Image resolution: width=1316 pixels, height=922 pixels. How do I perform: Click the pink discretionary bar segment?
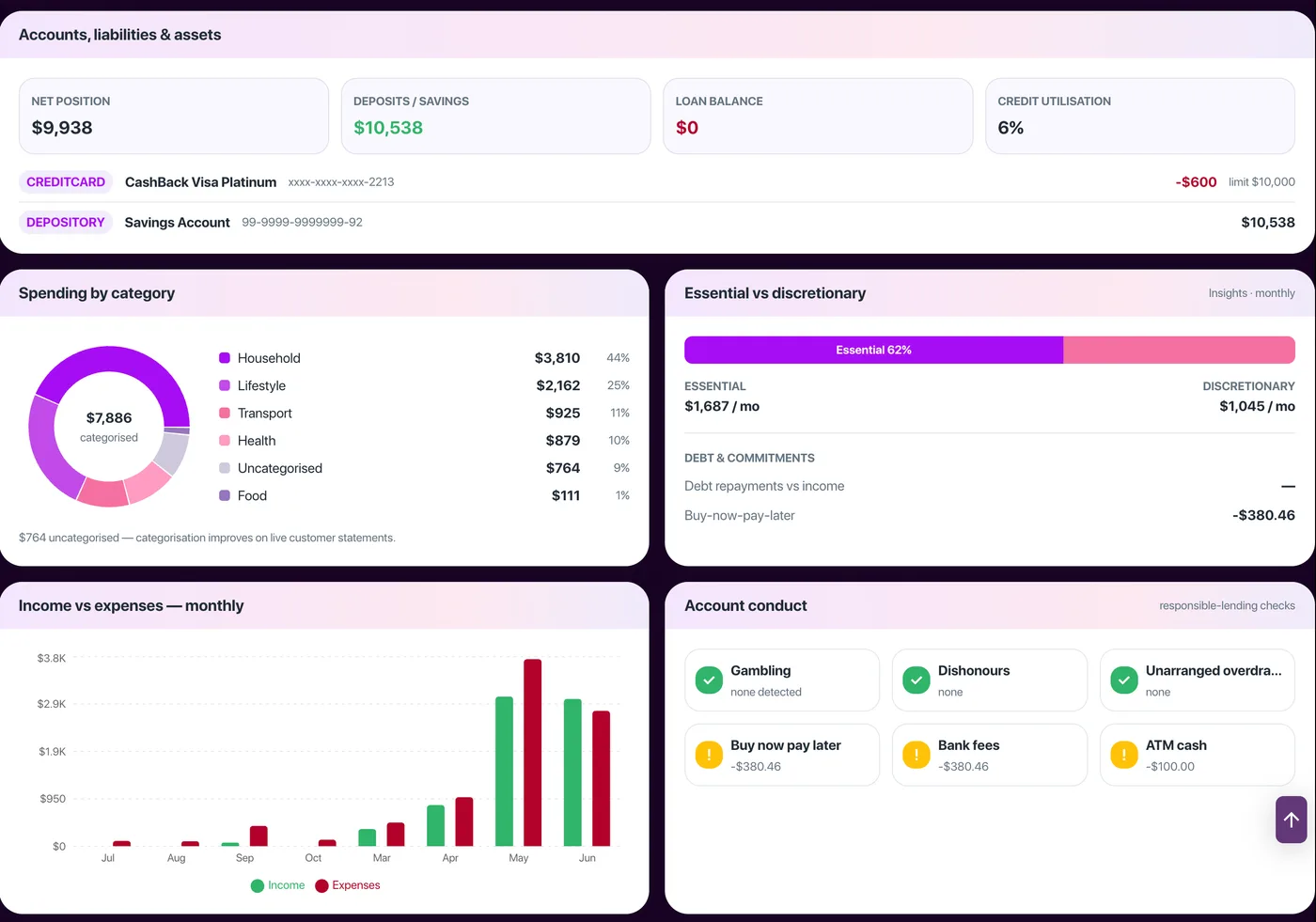[x=1179, y=350]
